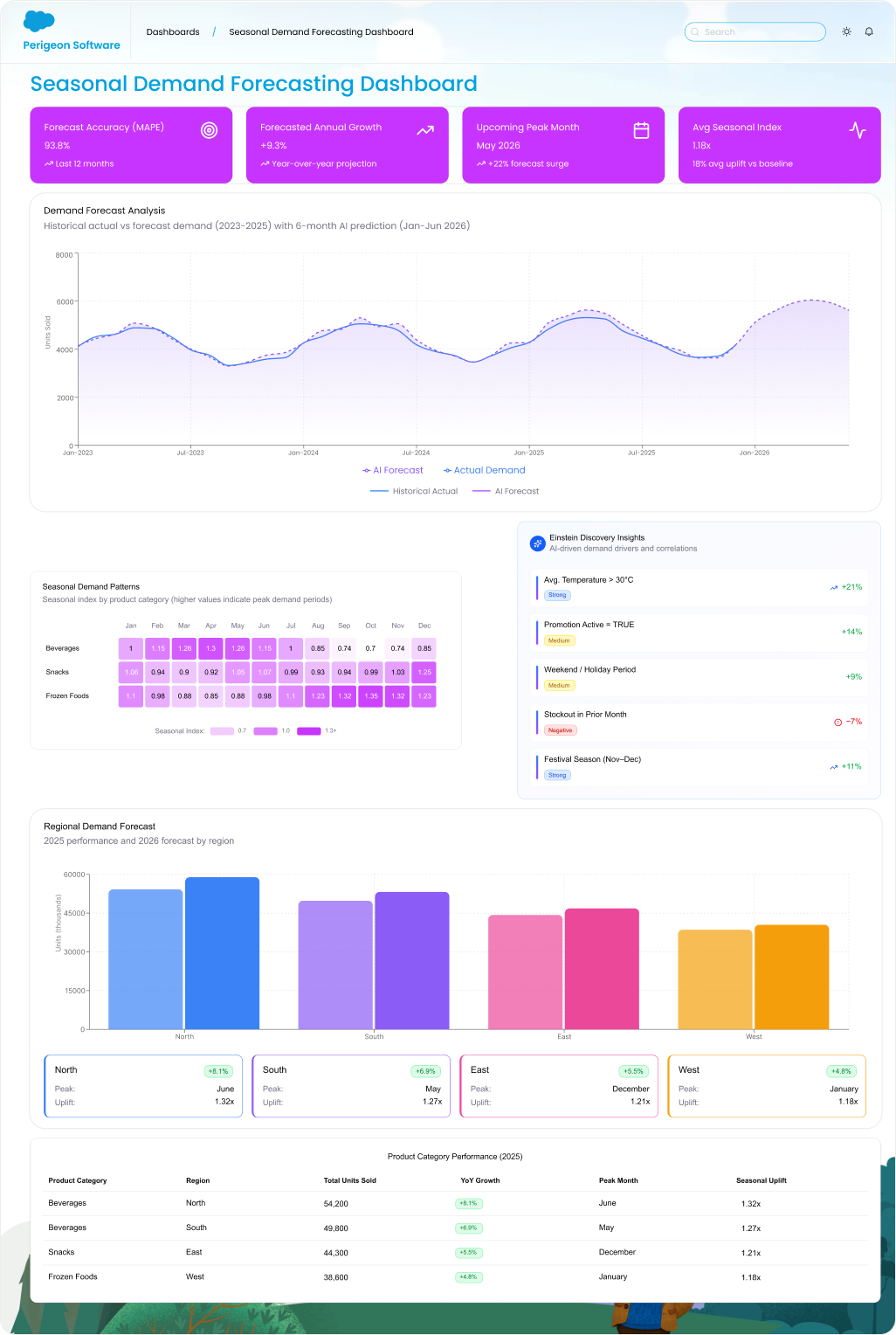This screenshot has width=896, height=1335.
Task: Toggle Actual Demand series in chart legend
Action: tap(484, 470)
